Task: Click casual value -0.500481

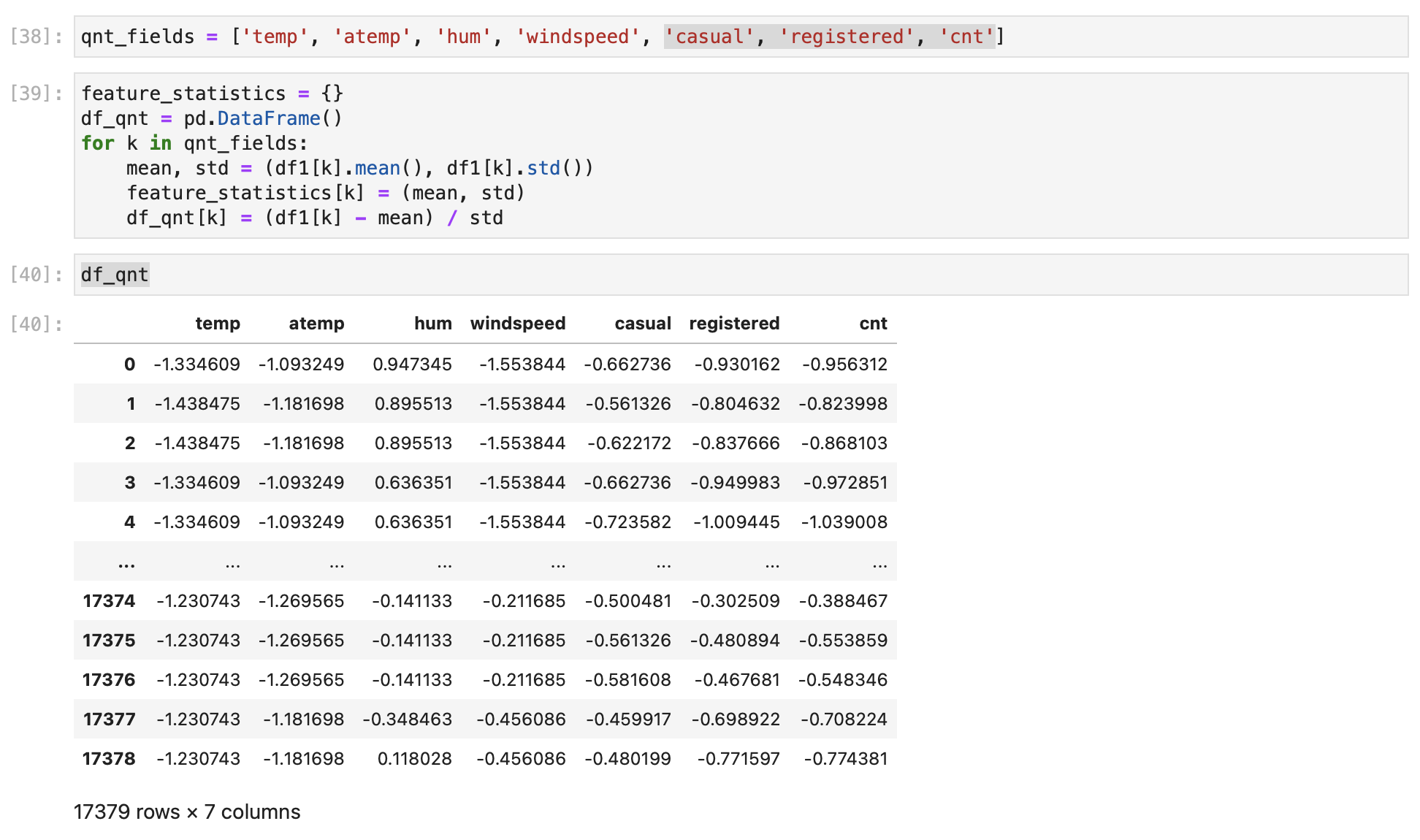Action: 628,601
